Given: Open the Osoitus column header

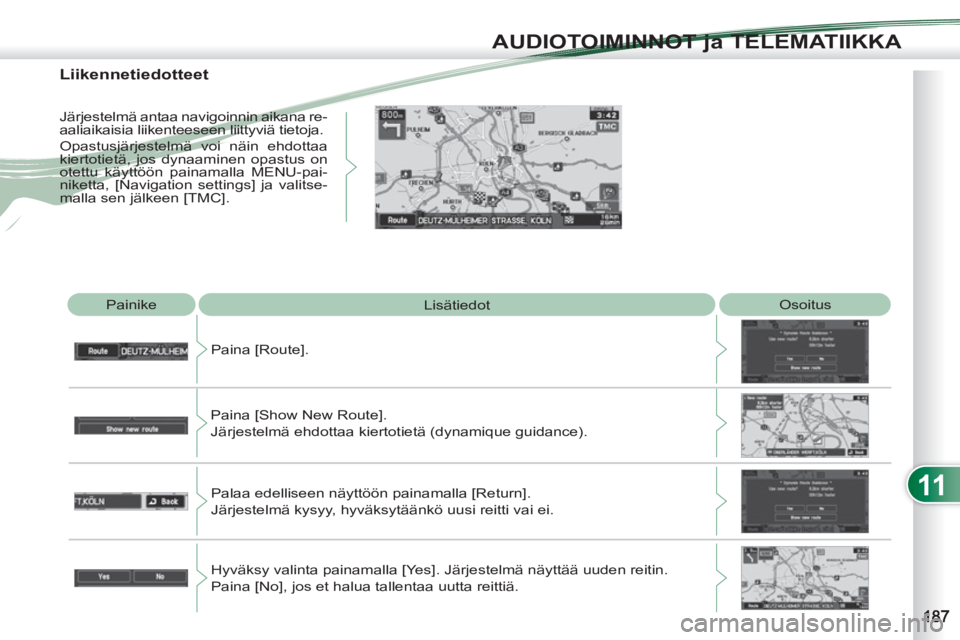Looking at the screenshot, I should click(x=804, y=304).
